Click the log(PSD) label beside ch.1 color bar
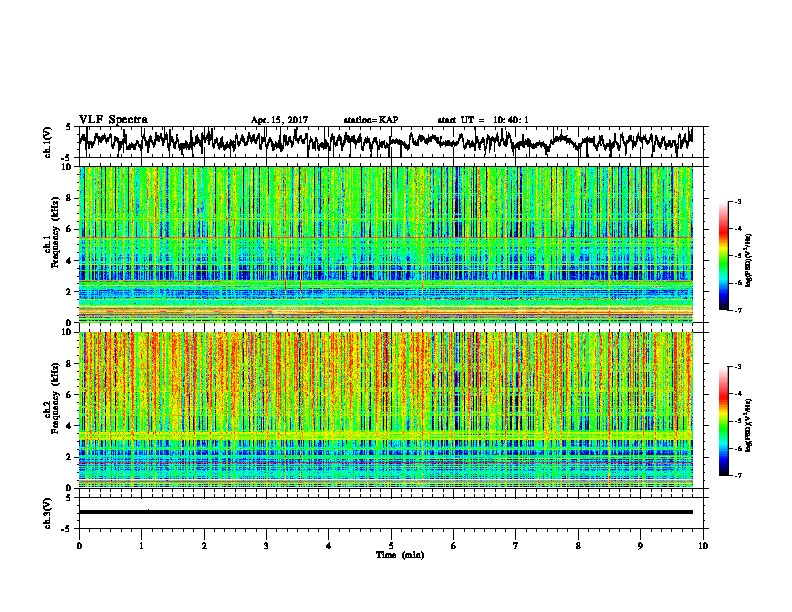 (x=749, y=260)
